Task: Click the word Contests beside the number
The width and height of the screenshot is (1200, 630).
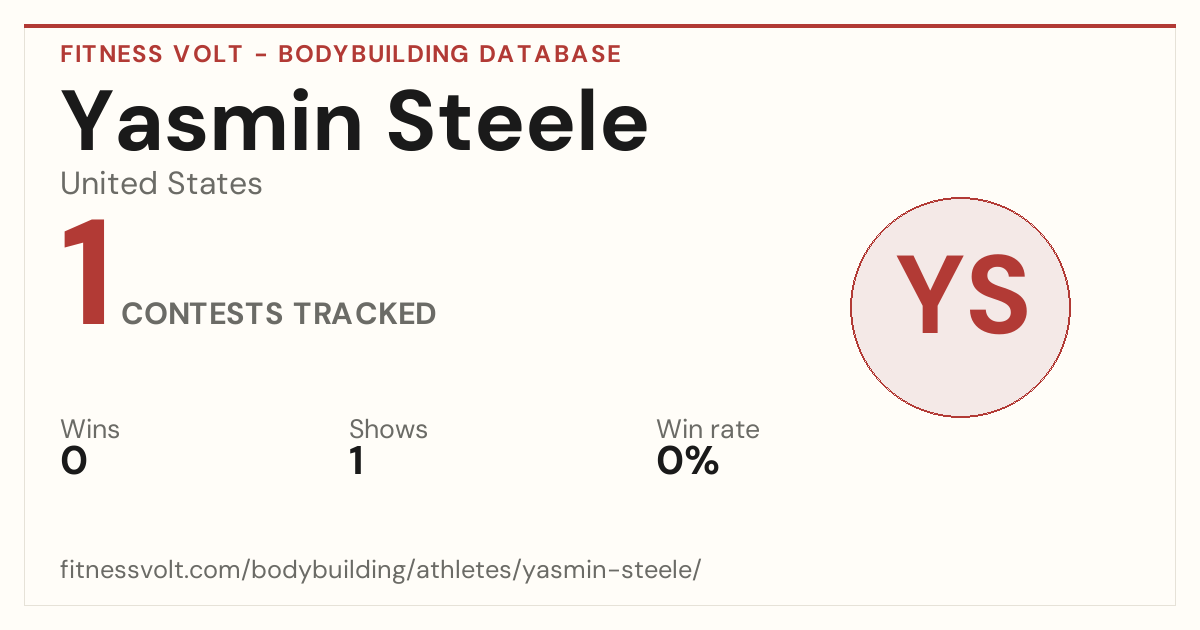Action: pos(203,314)
